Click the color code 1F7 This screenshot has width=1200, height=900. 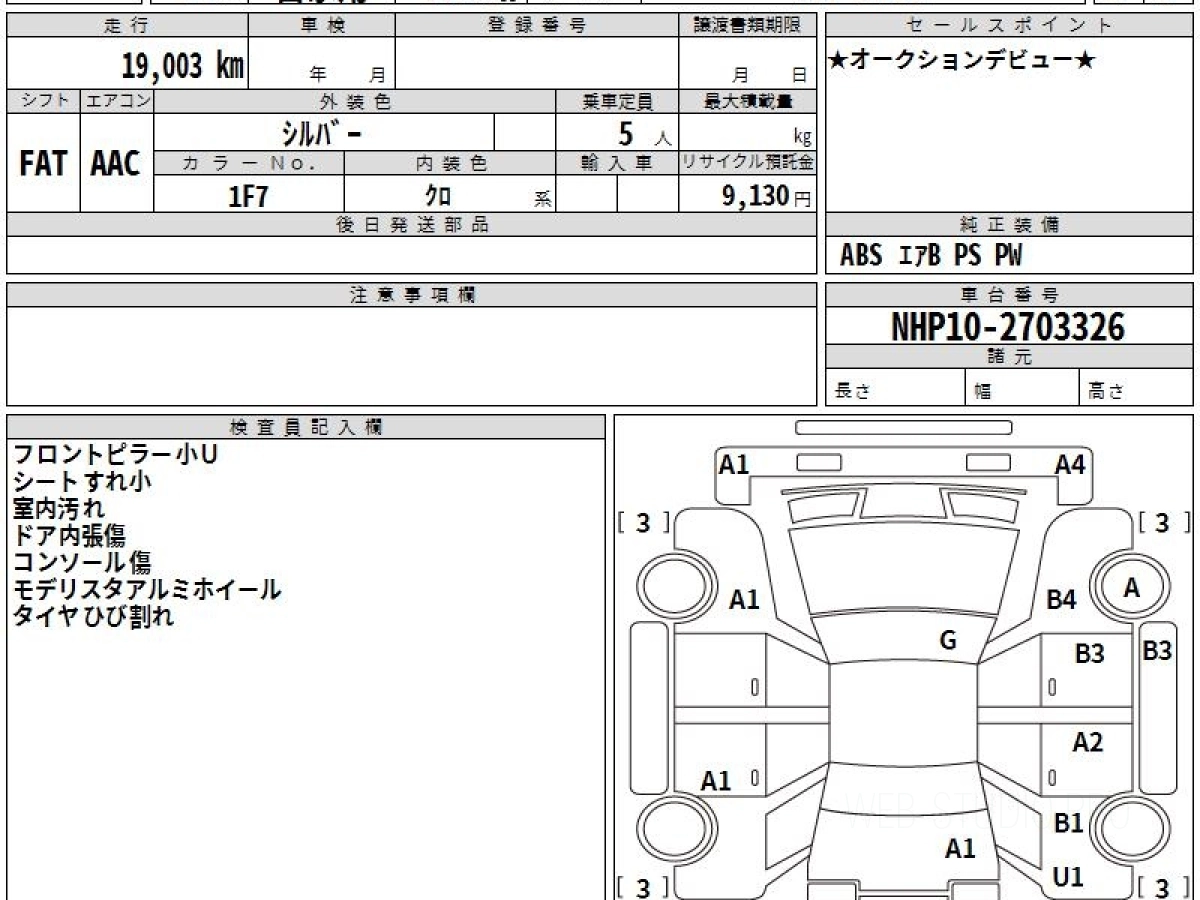(x=248, y=196)
